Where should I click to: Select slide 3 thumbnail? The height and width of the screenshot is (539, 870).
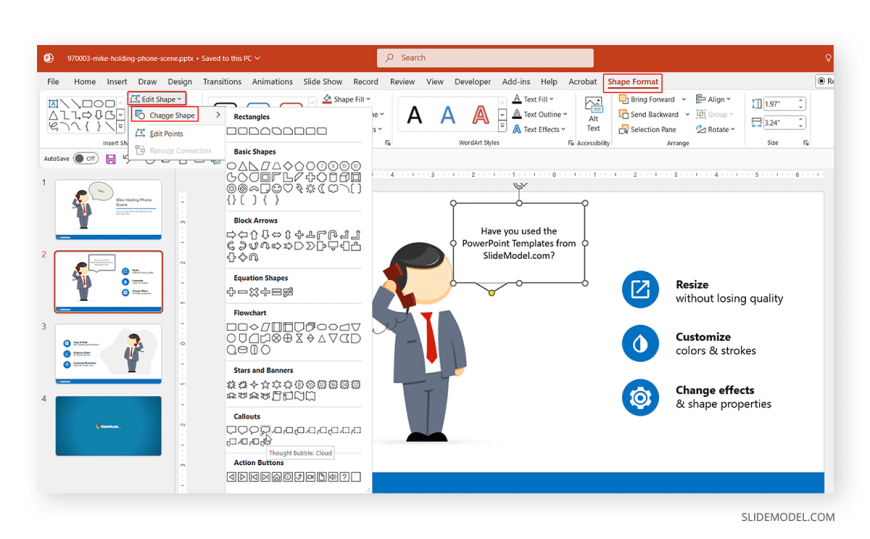pos(108,354)
